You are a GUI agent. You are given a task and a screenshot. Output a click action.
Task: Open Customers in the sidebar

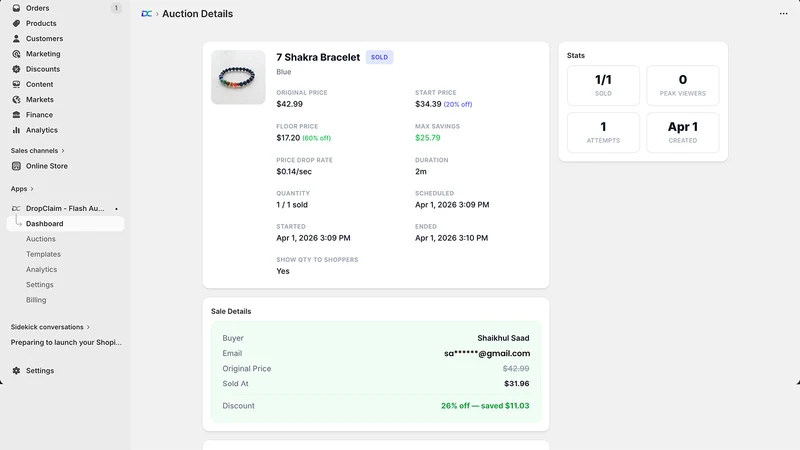pyautogui.click(x=44, y=39)
